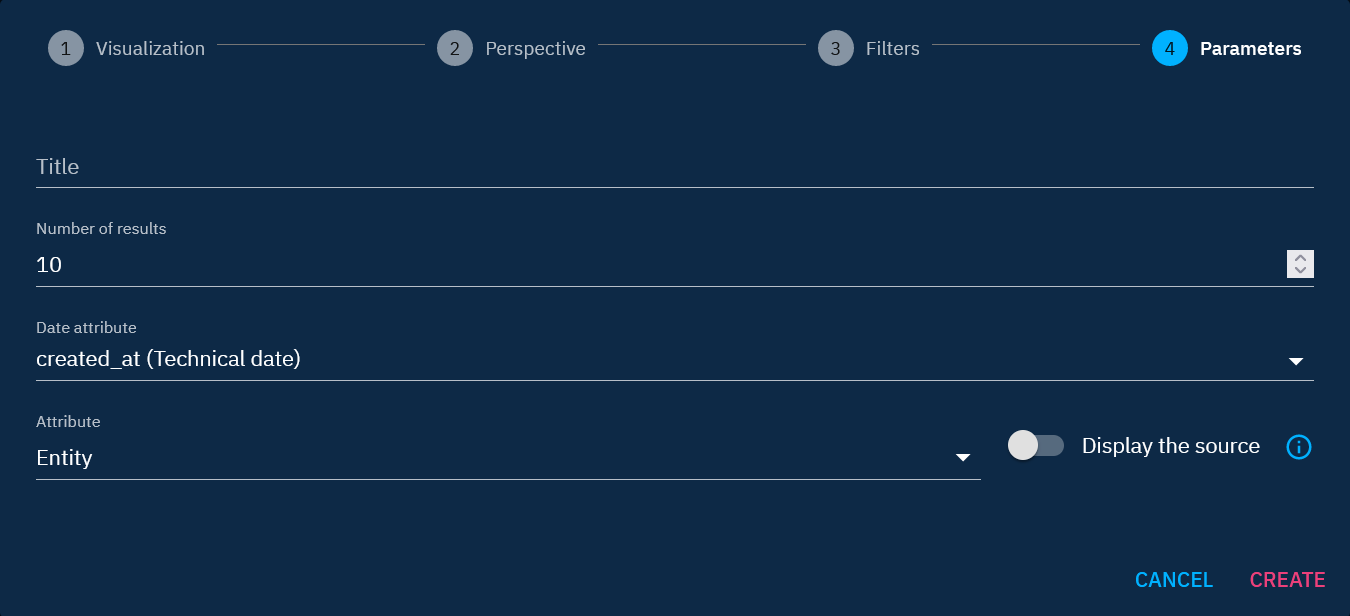
Task: Go to the Perspective step label
Action: 535,48
